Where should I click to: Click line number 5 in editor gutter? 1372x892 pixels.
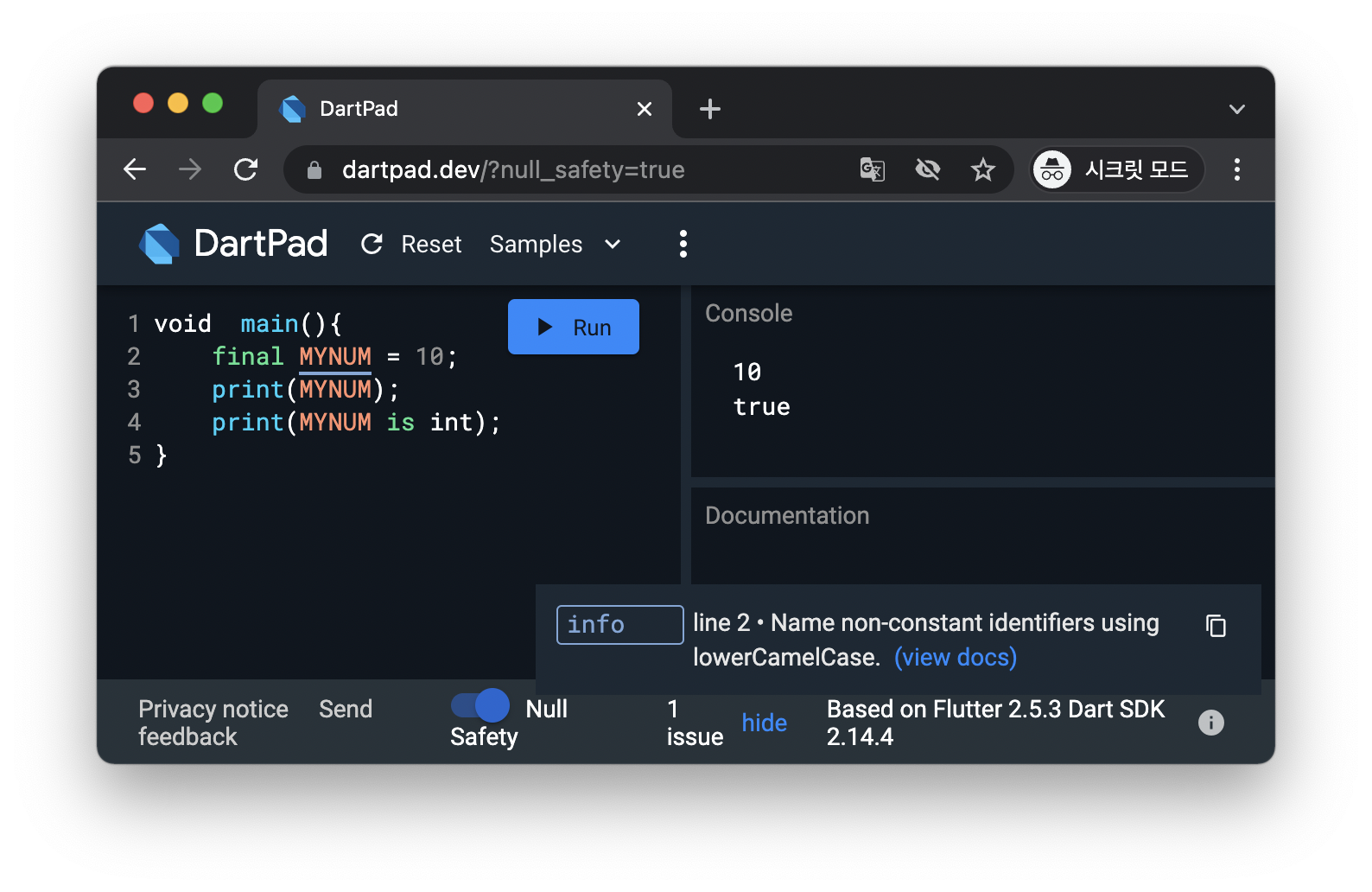pyautogui.click(x=134, y=455)
